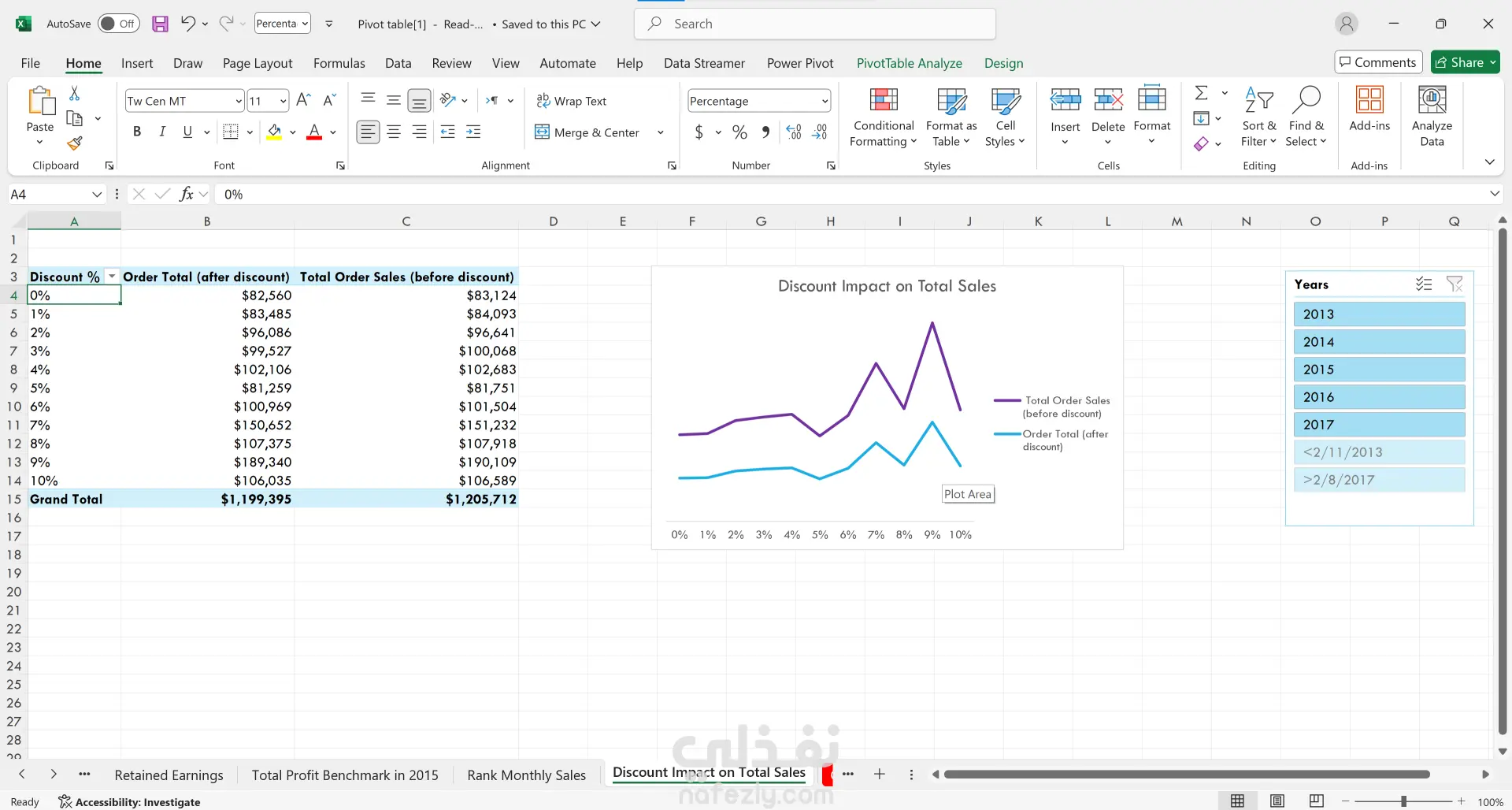Click the Fill Color bucket icon
The width and height of the screenshot is (1512, 810).
pos(274,132)
